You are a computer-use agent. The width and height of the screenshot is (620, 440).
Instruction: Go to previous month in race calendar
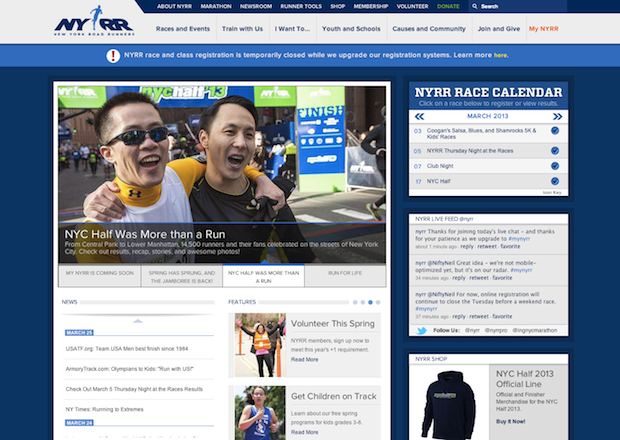click(419, 116)
